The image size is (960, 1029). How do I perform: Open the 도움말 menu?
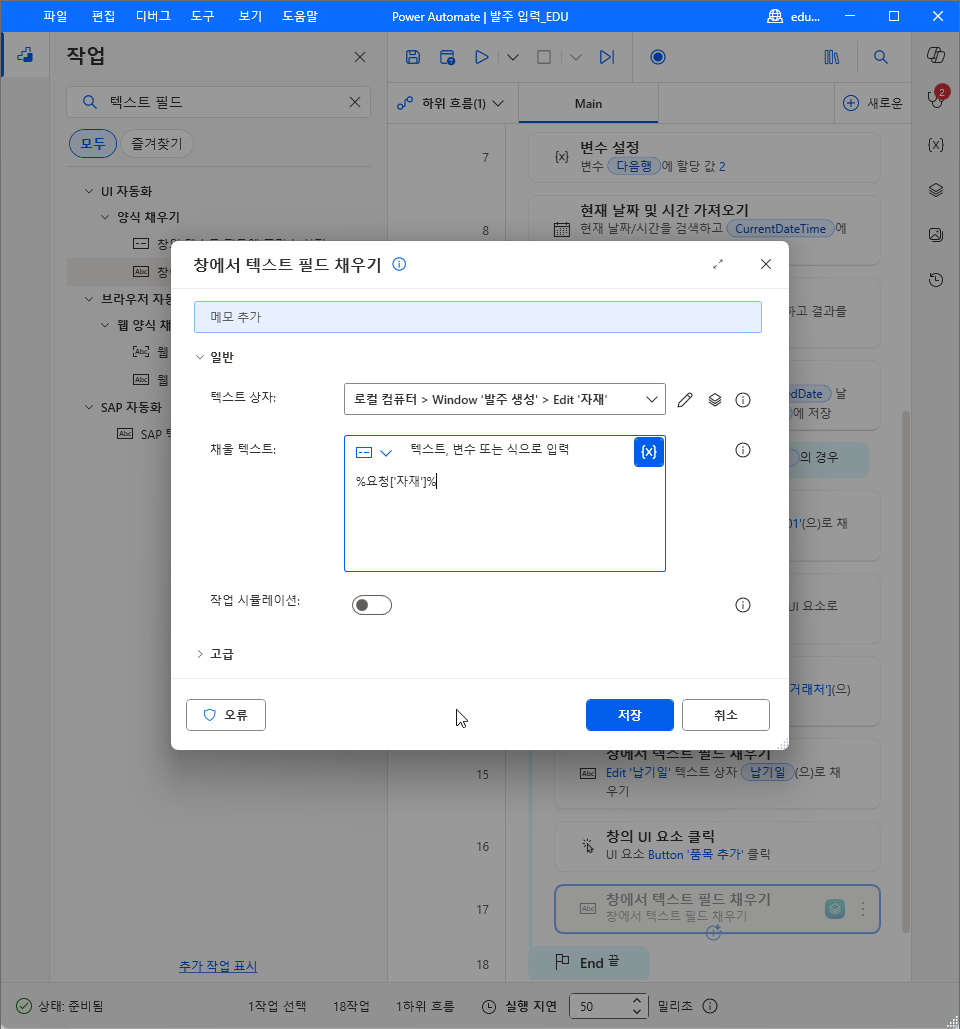pyautogui.click(x=300, y=16)
